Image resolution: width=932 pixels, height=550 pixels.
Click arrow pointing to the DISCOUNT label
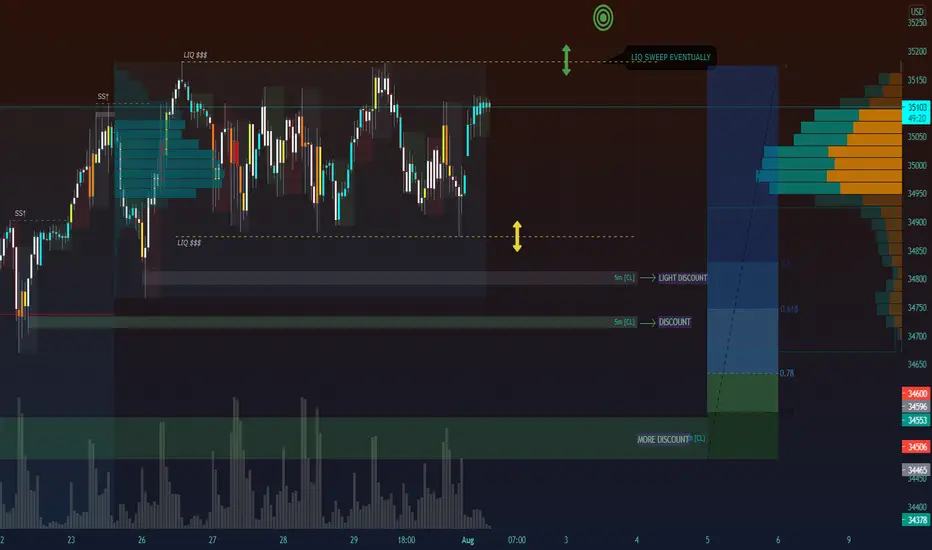[648, 322]
